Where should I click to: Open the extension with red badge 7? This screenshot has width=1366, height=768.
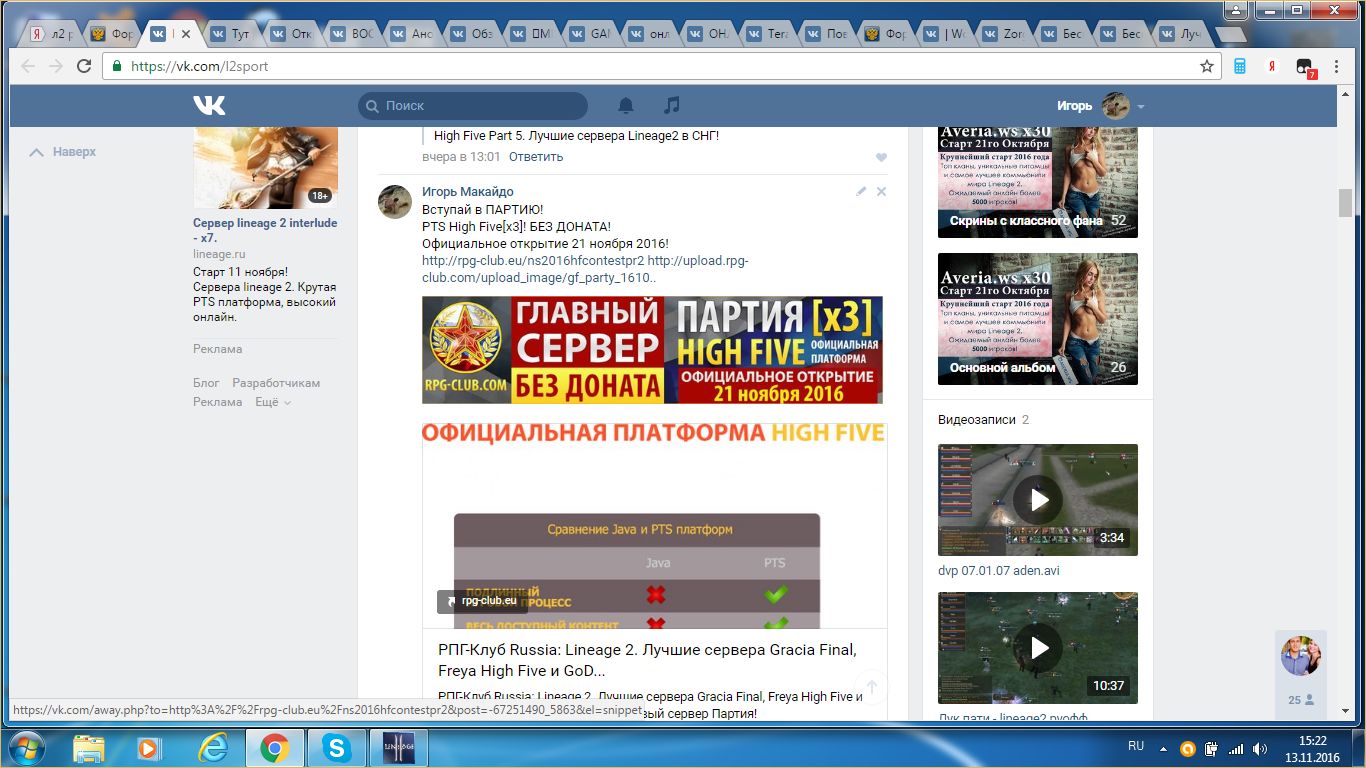[1305, 68]
